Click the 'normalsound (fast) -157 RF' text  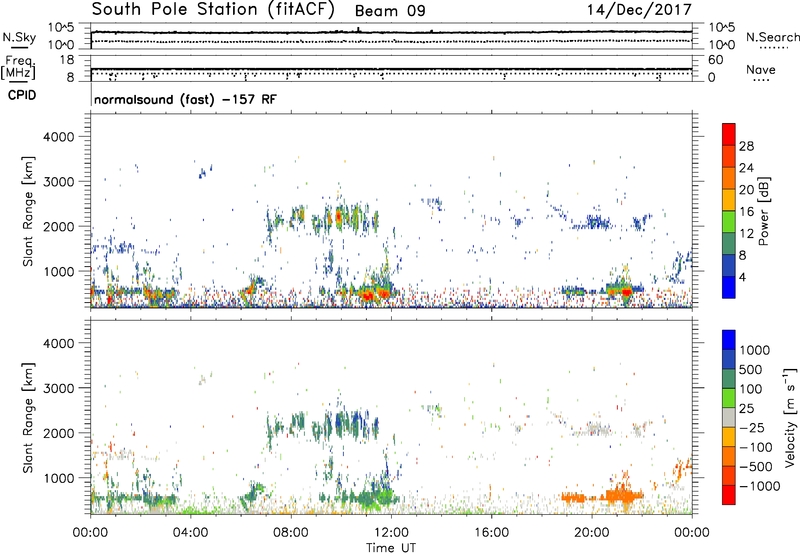[185, 99]
